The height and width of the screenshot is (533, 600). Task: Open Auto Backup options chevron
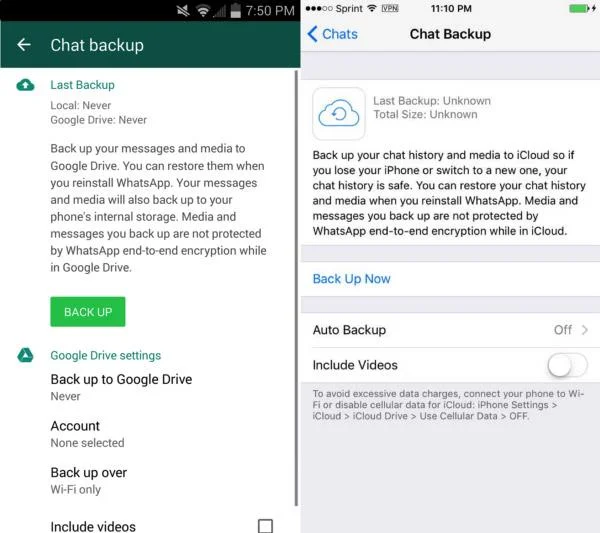tap(585, 330)
